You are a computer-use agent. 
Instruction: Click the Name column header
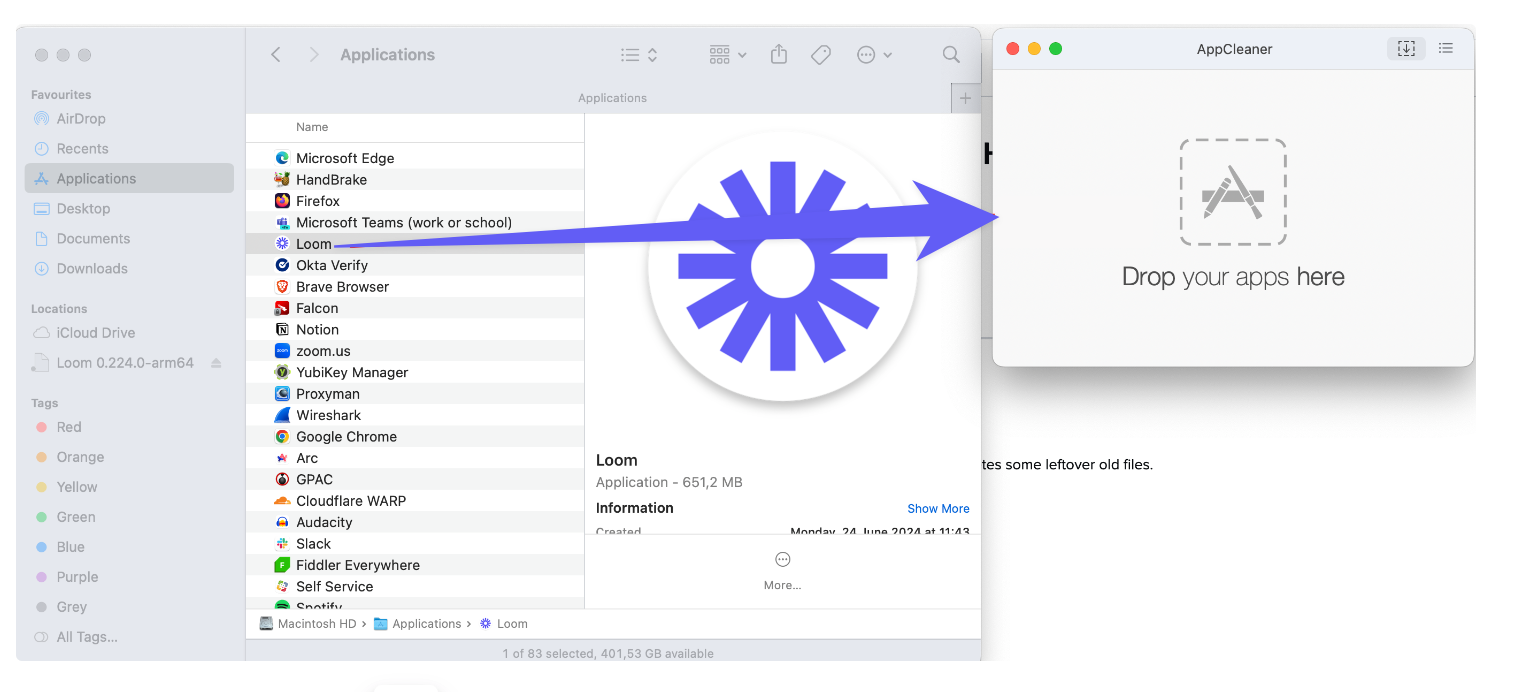[x=312, y=127]
